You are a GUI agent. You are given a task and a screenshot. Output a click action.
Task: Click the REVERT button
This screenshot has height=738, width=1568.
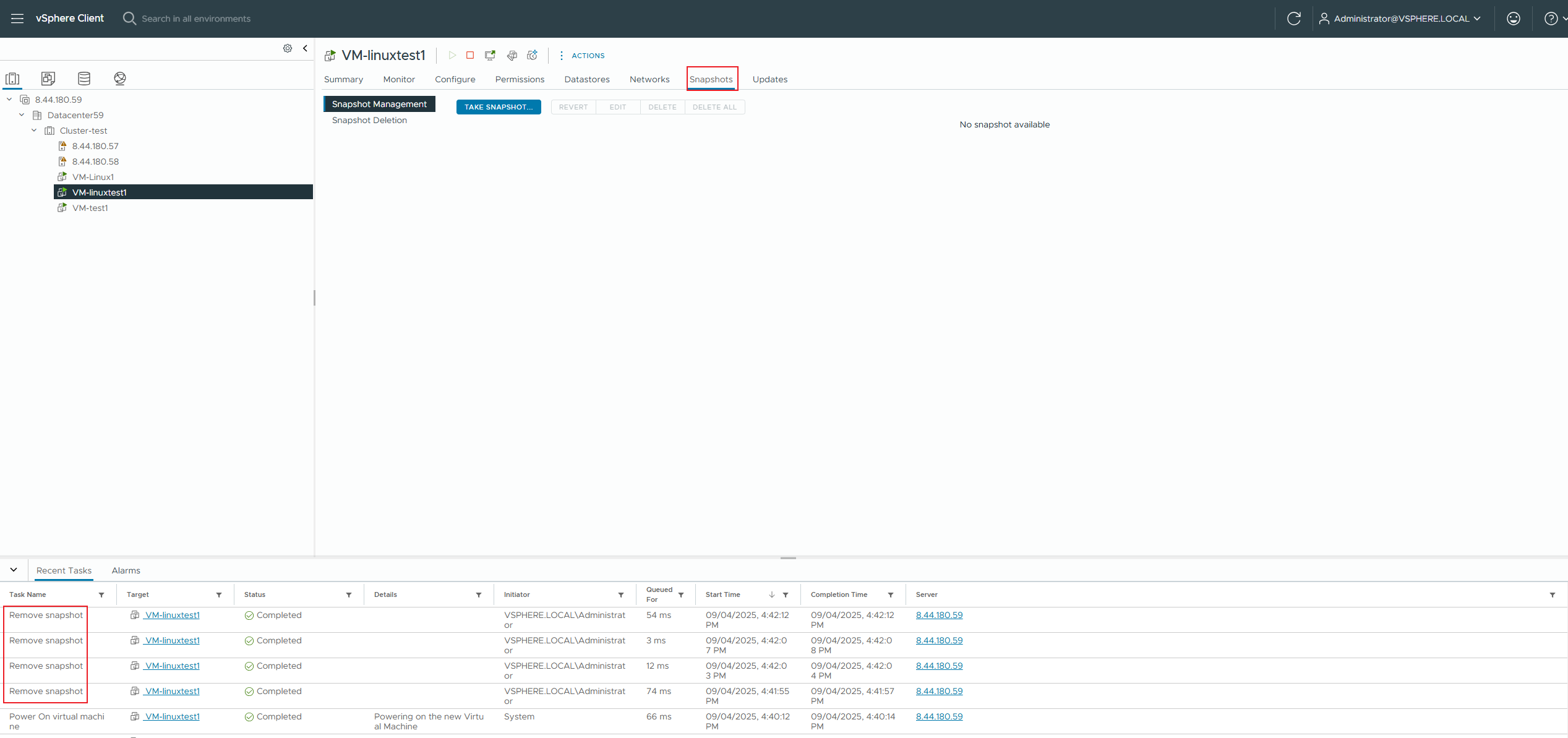pyautogui.click(x=573, y=107)
